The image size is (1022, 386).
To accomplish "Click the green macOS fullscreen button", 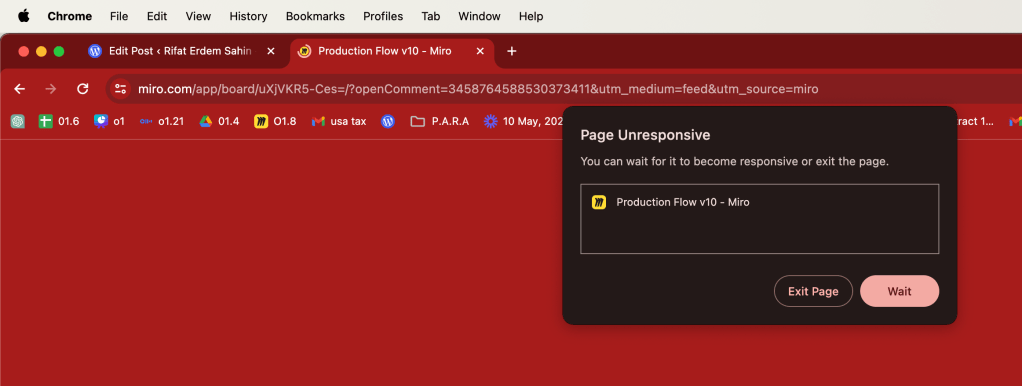I will (x=59, y=52).
